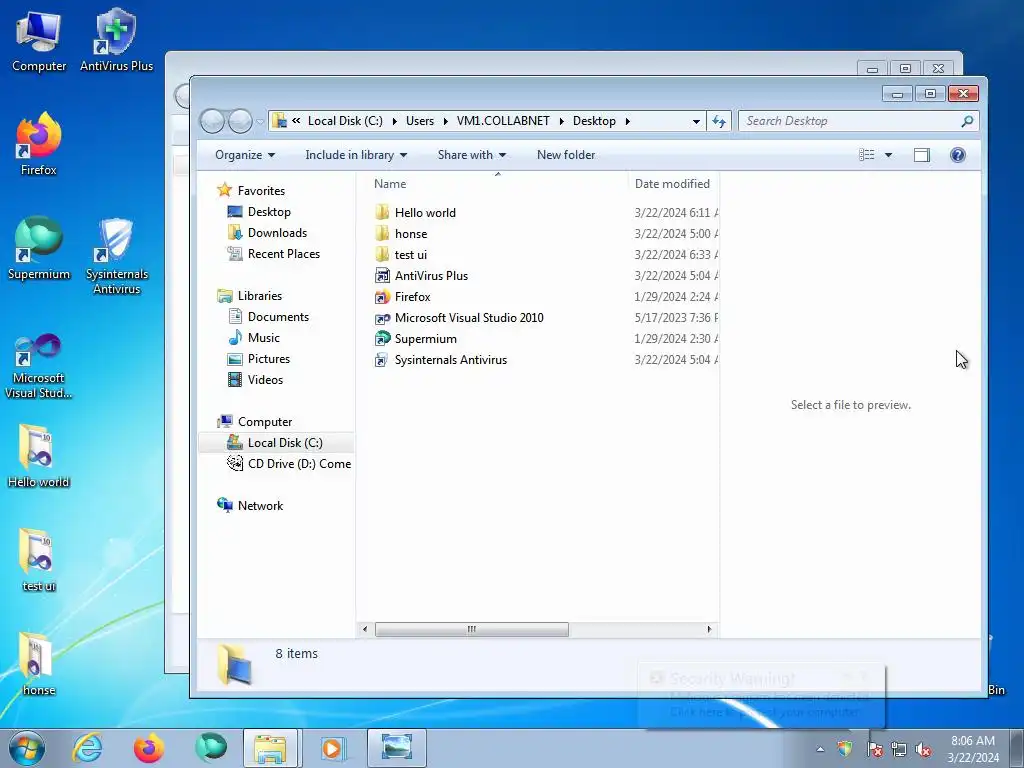Select Pictures library in navigation pane
The image size is (1024, 768).
tap(268, 359)
